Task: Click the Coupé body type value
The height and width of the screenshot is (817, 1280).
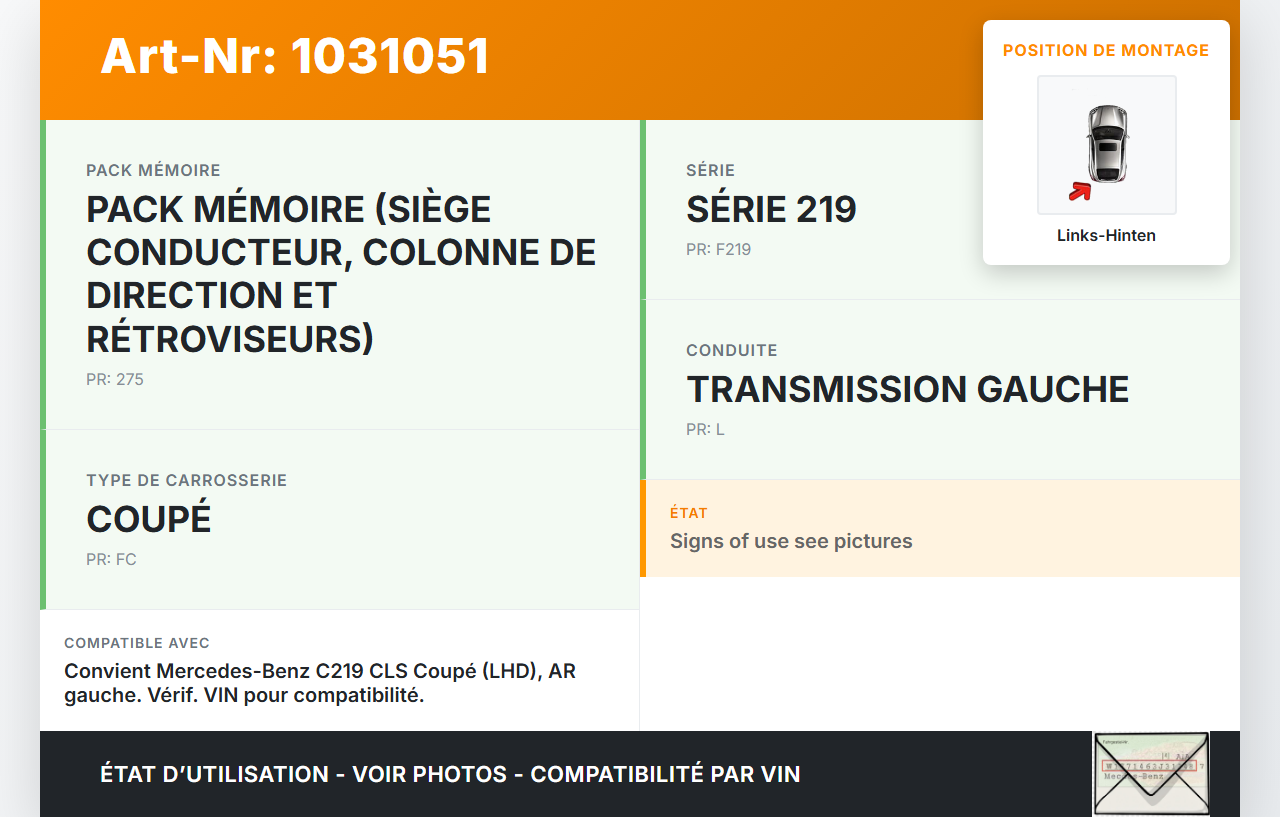Action: [149, 520]
